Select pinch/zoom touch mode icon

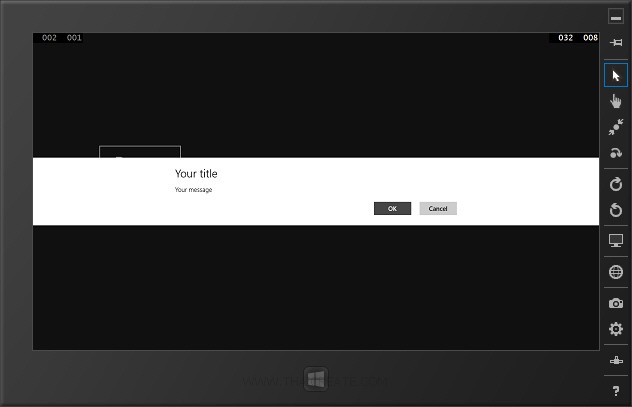[615, 127]
